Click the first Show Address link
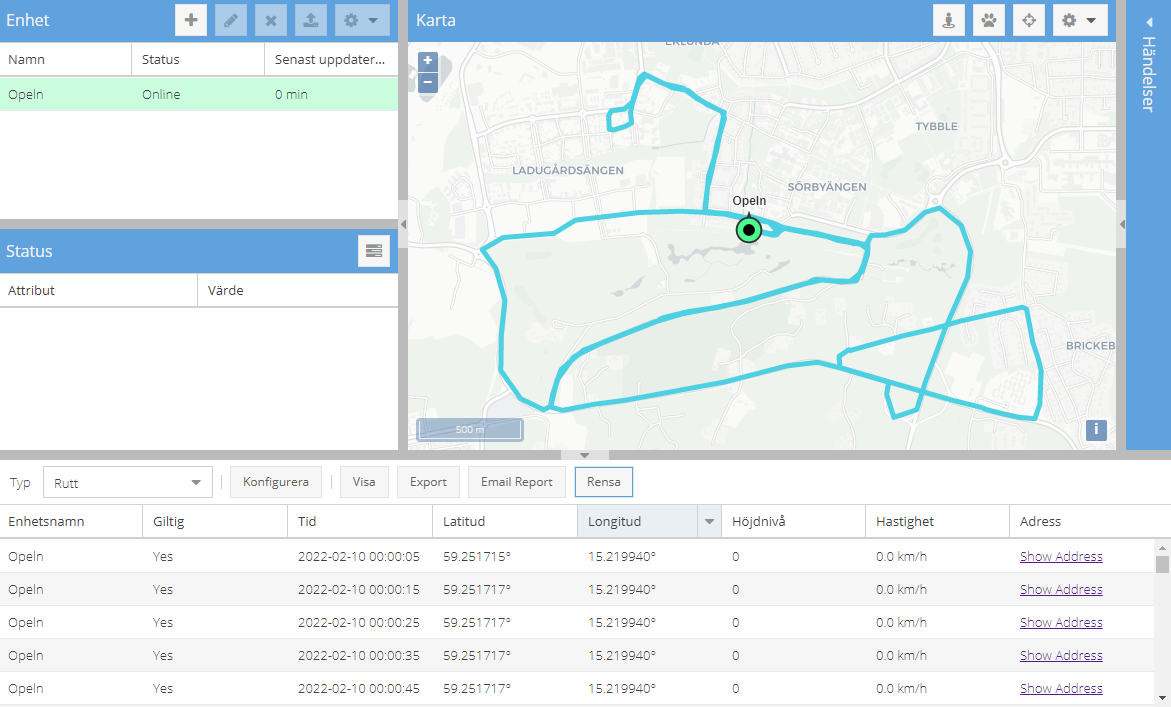This screenshot has width=1171, height=707. click(1061, 557)
